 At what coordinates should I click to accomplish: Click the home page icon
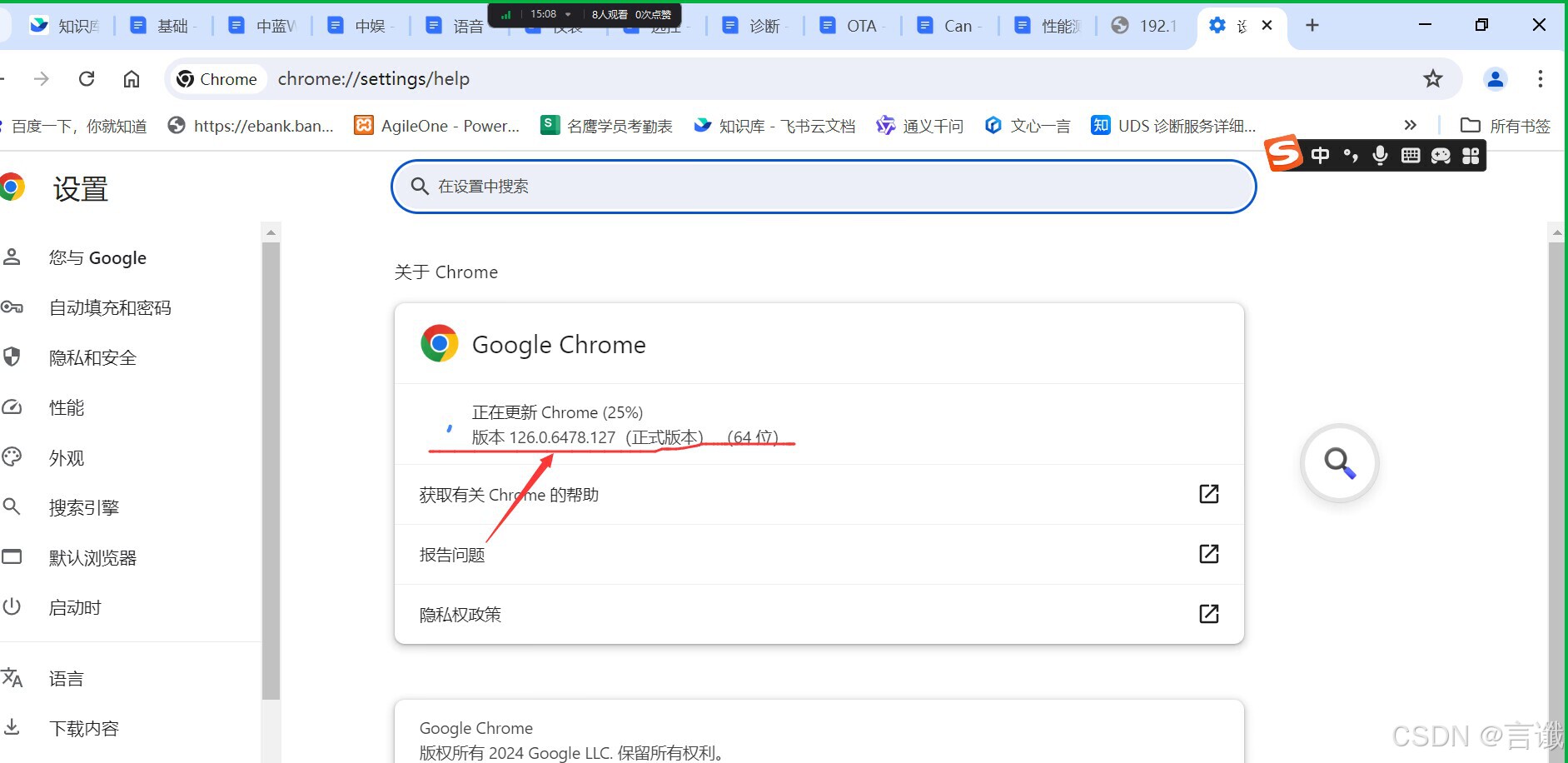(132, 79)
